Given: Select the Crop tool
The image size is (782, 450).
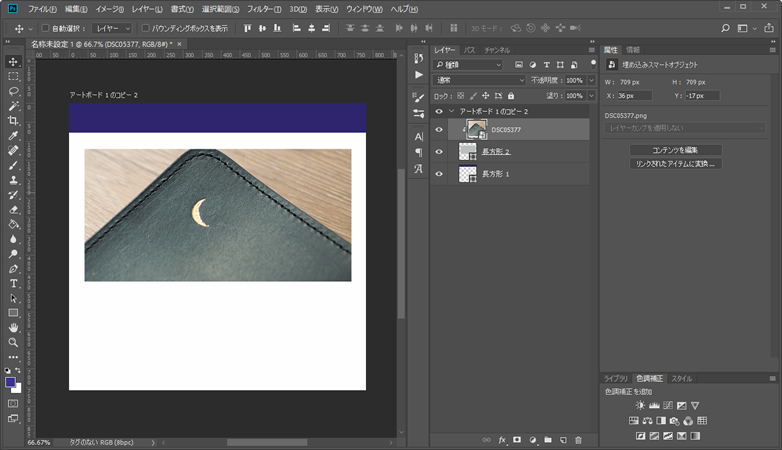Looking at the screenshot, I should click(x=13, y=121).
